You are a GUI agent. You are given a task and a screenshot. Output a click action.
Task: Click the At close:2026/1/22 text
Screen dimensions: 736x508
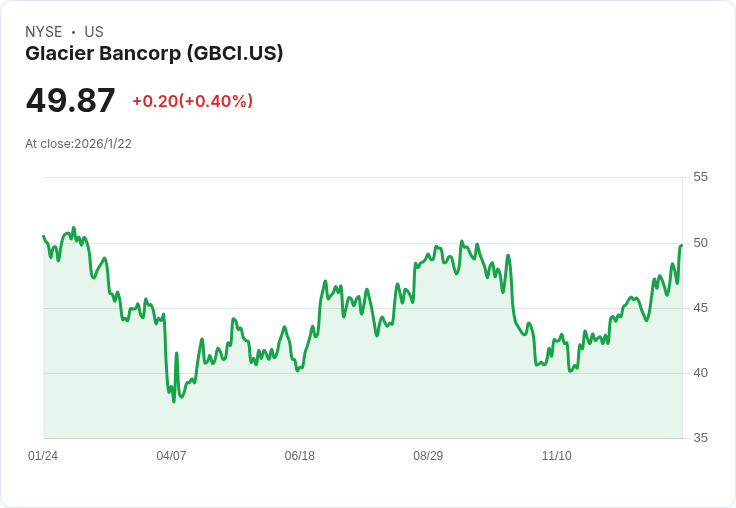tap(78, 144)
